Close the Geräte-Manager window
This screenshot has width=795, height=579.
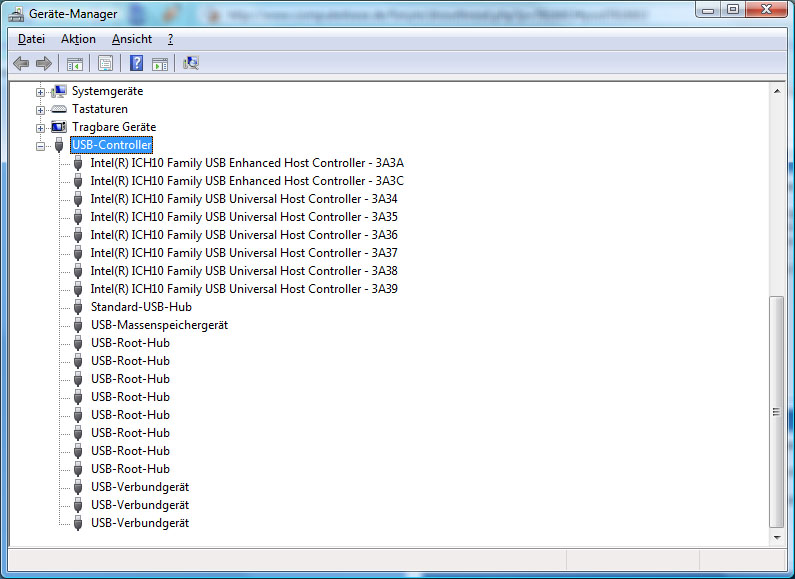(x=767, y=10)
